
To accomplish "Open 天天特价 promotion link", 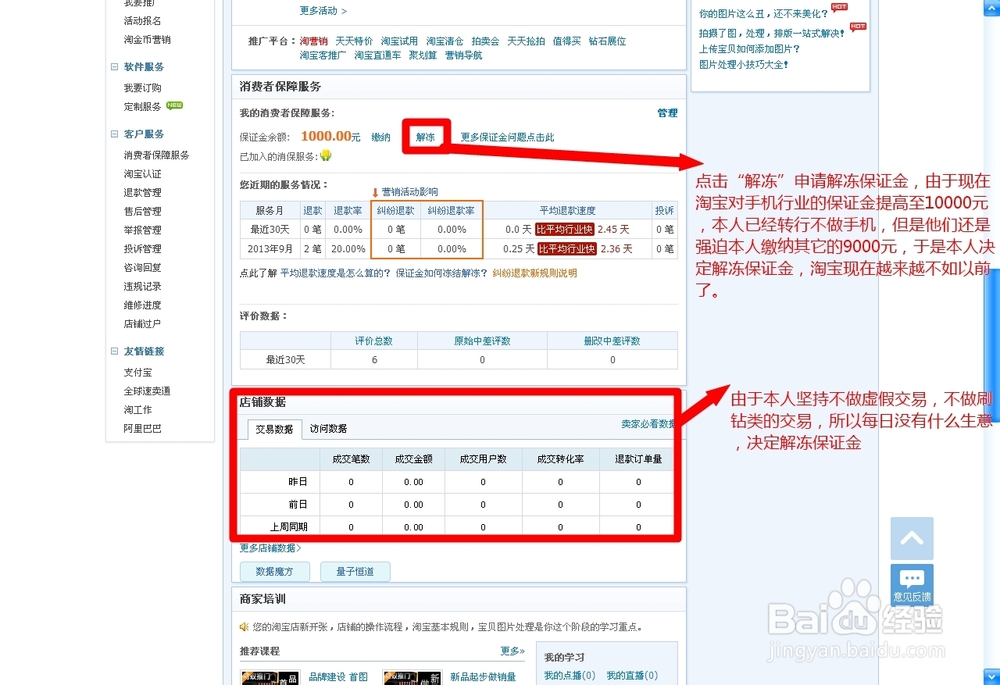I will tap(354, 41).
